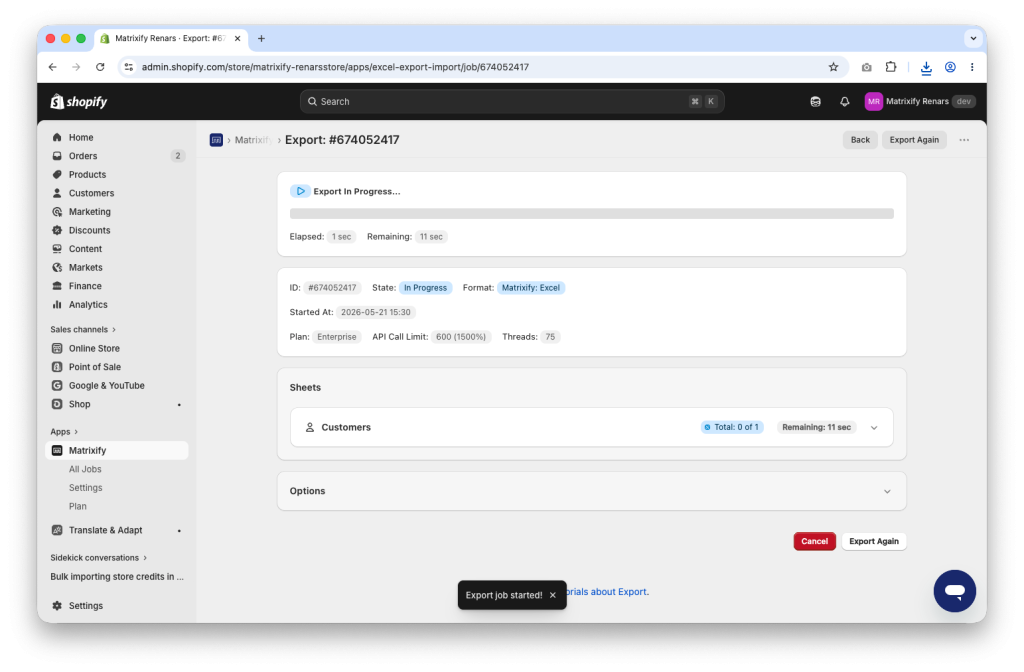Go back in browser
This screenshot has width=1024, height=672.
53,67
